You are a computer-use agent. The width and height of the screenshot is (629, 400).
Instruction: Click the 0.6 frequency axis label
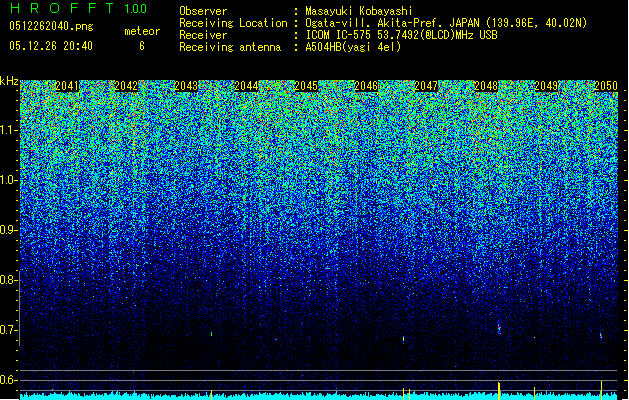tap(9, 380)
